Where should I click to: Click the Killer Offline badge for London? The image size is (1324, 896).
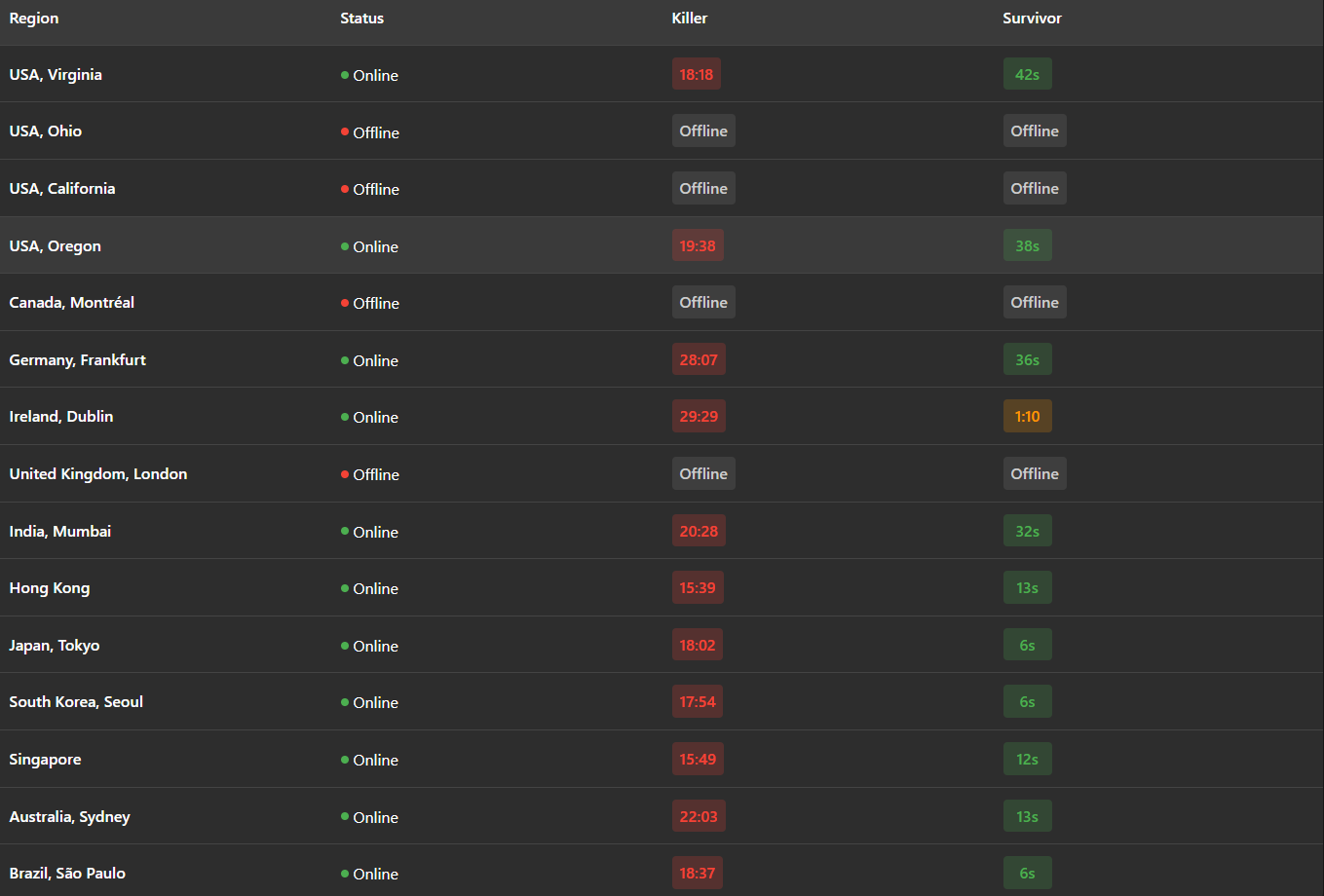(703, 473)
